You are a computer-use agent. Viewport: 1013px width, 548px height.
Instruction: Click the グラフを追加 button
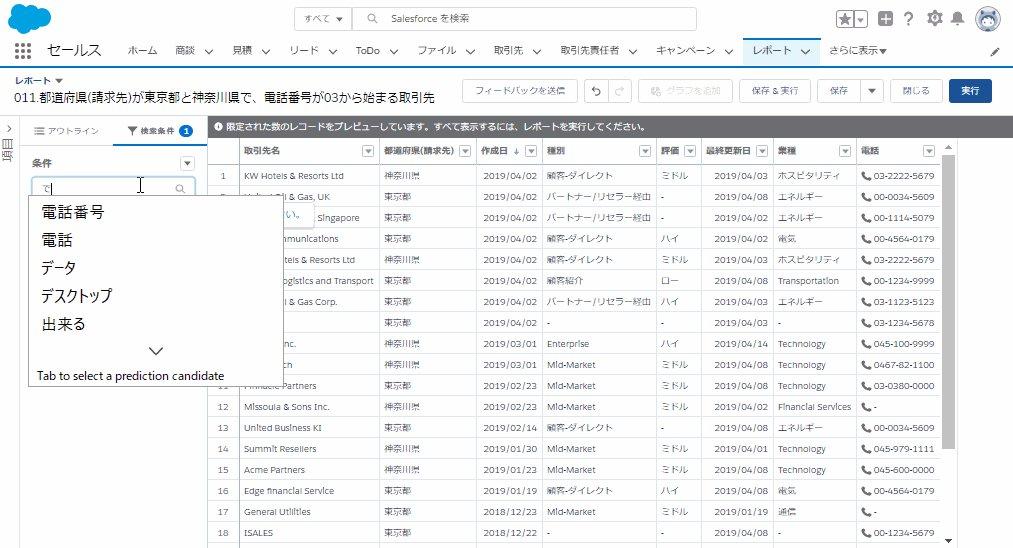point(685,91)
